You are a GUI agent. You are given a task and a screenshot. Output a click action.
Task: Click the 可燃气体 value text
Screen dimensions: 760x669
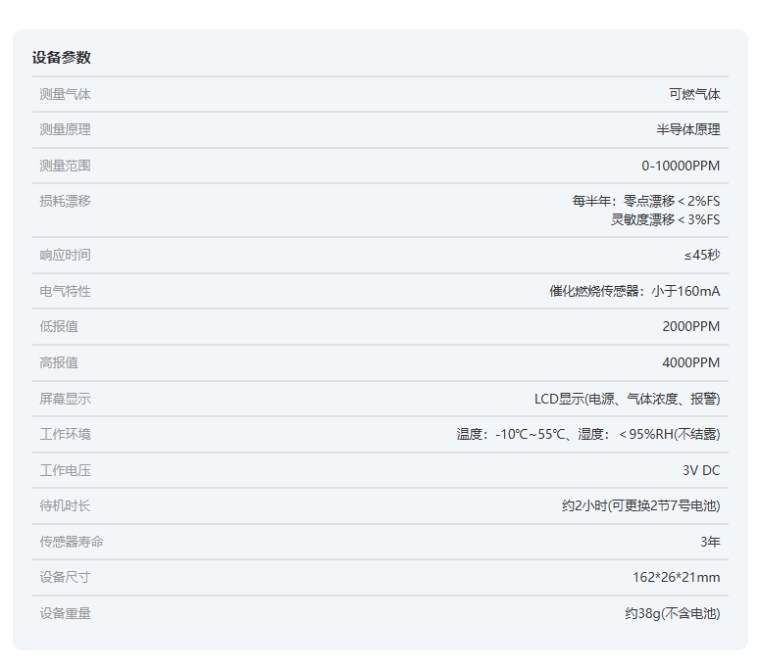pos(694,95)
